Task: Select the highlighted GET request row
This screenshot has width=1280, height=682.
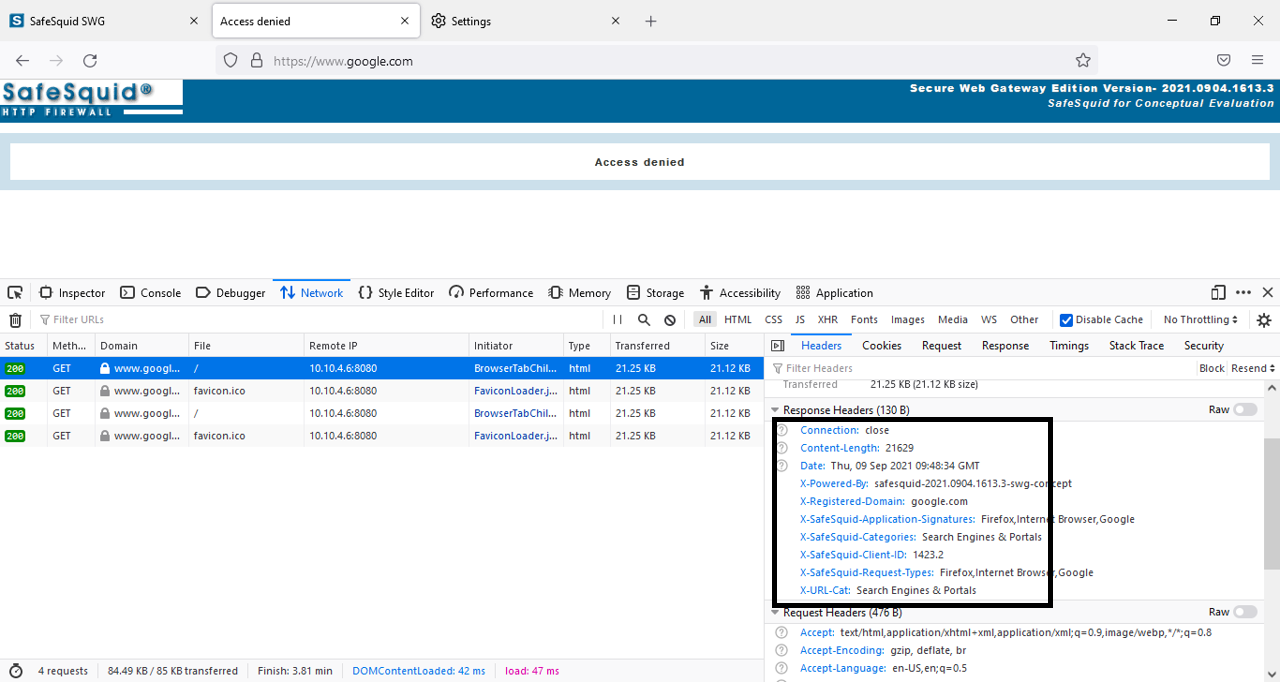Action: [382, 368]
